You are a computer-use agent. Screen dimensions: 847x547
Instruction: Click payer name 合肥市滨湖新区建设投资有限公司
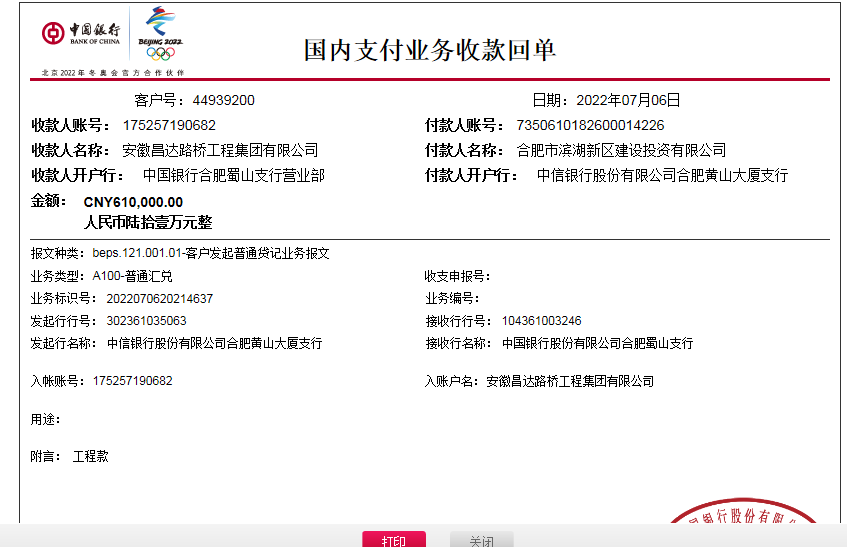click(620, 150)
